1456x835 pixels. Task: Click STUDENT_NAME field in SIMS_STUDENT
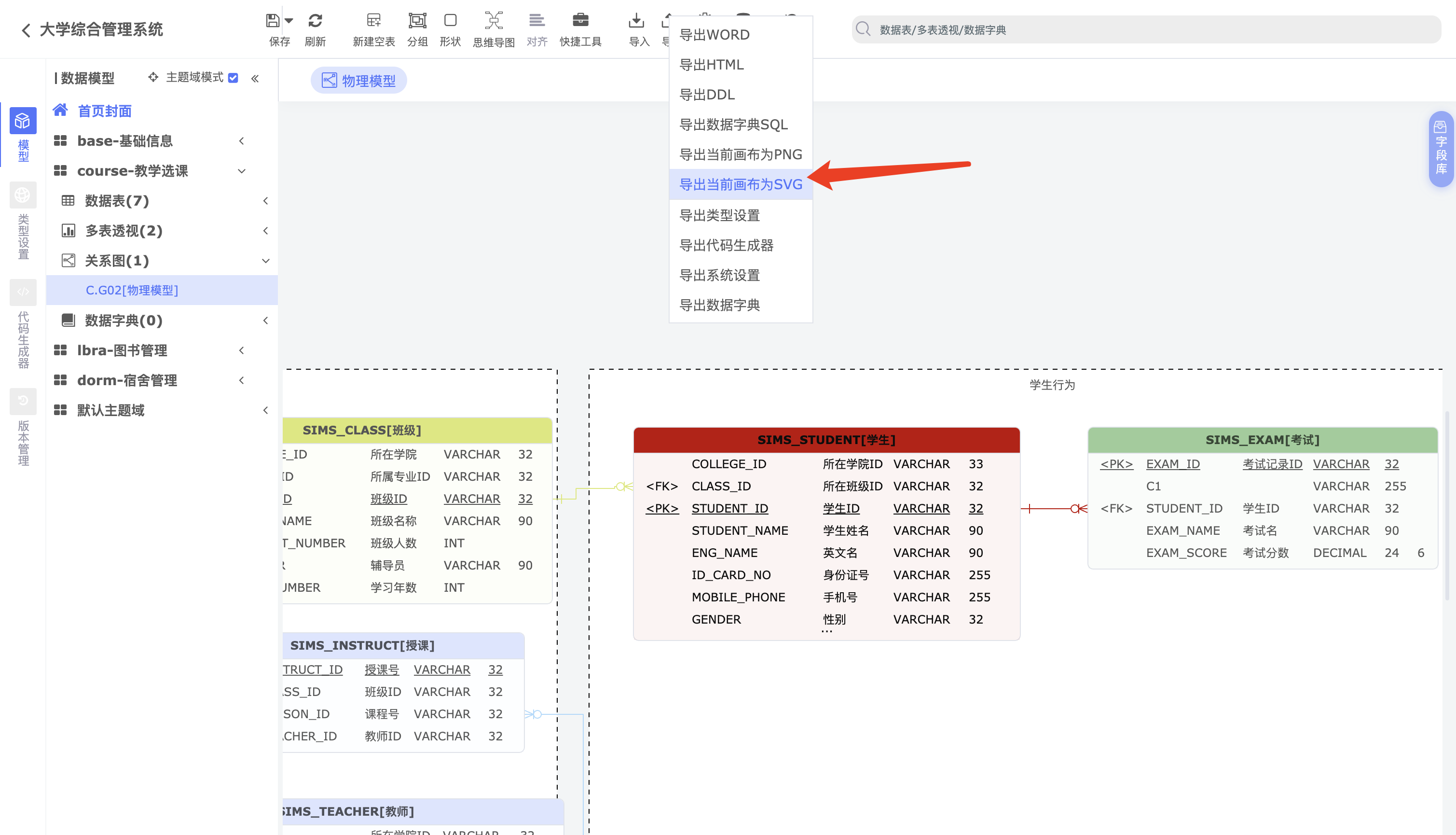pos(740,530)
